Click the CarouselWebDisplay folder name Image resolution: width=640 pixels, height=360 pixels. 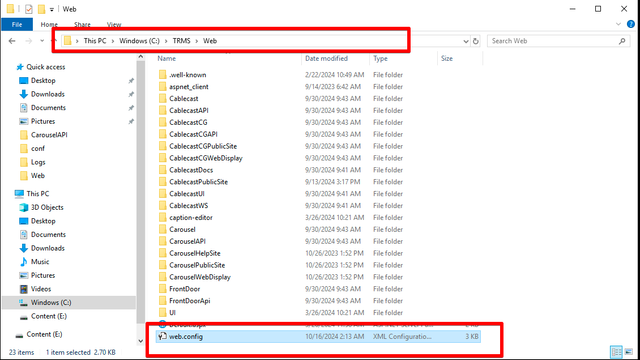pos(200,277)
